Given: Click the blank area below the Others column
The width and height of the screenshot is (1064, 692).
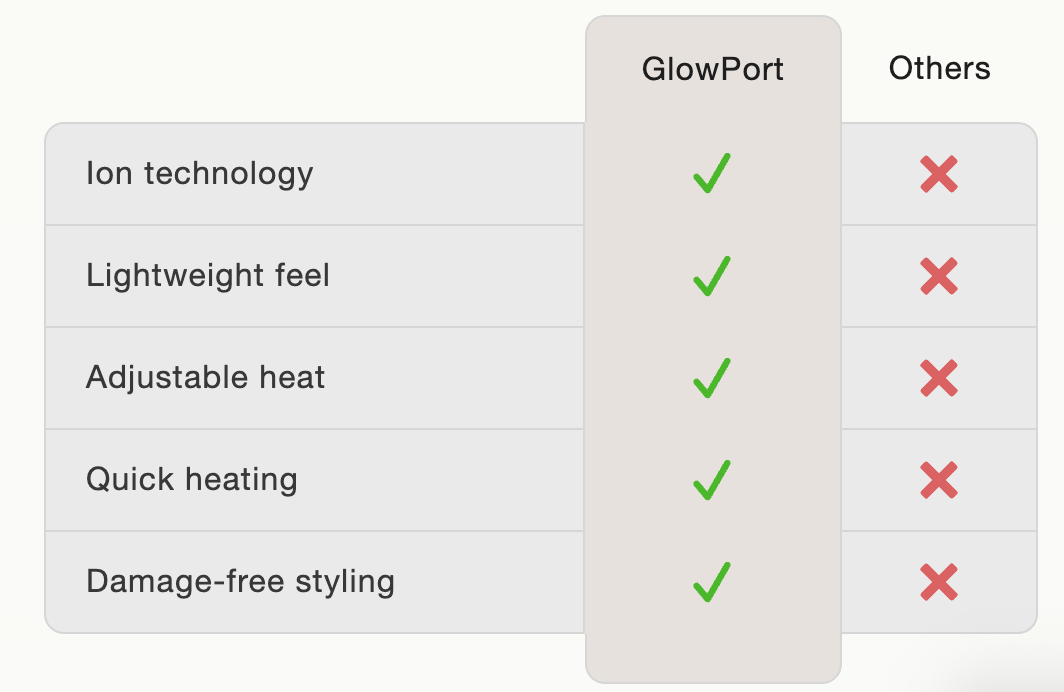Looking at the screenshot, I should (939, 661).
